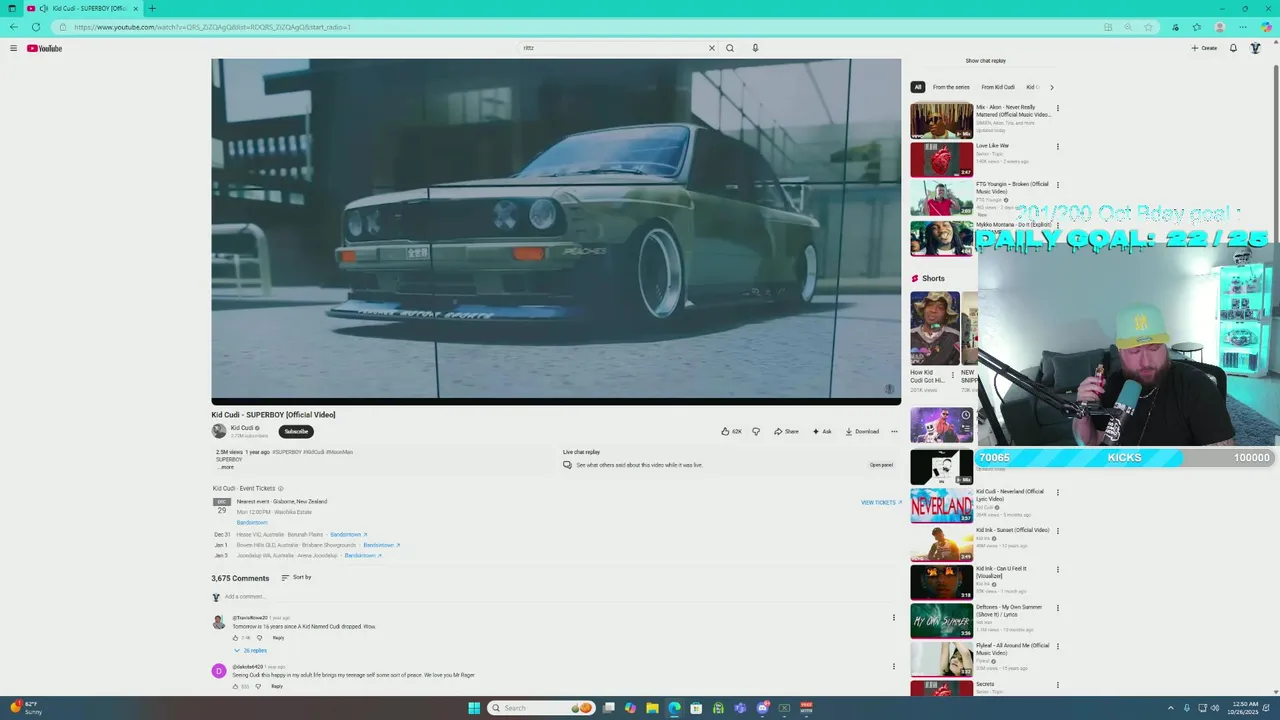1280x720 pixels.
Task: Go back in browser history
Action: click(13, 27)
